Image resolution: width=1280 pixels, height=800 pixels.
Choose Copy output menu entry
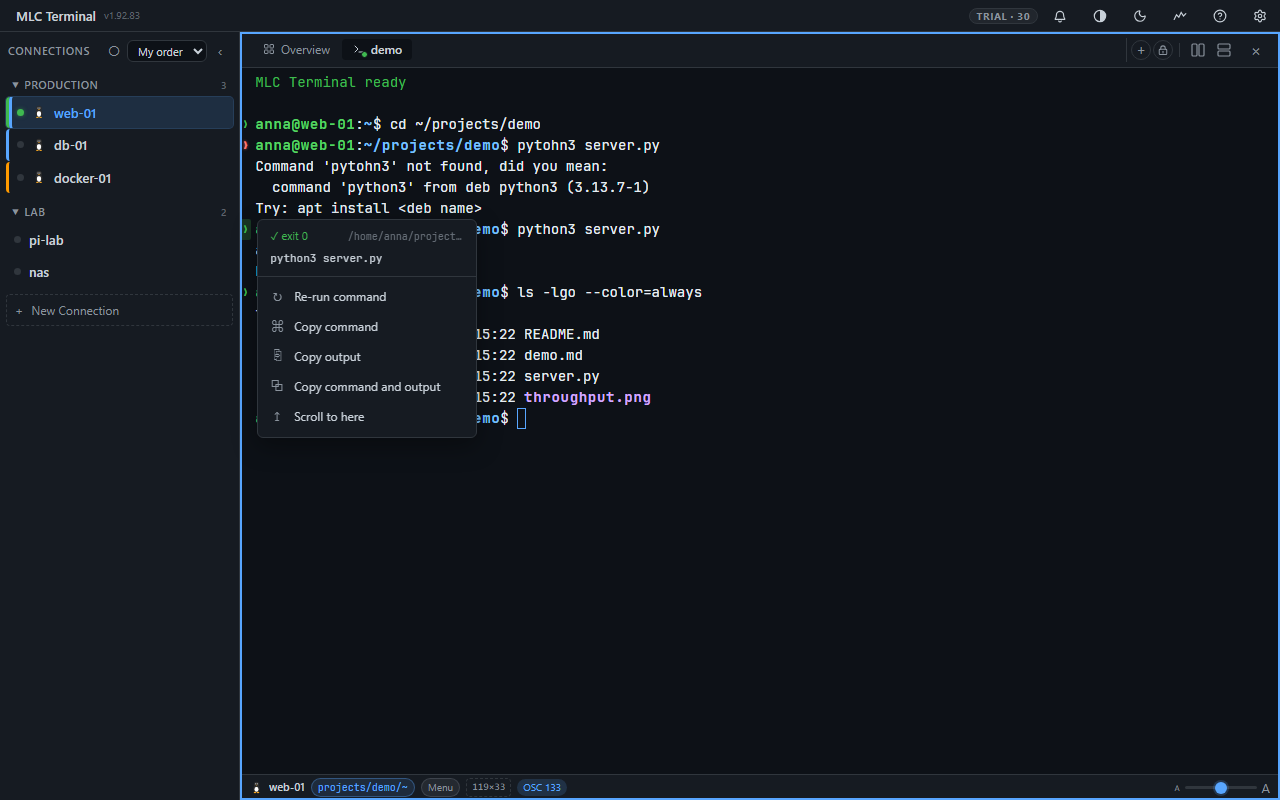click(367, 357)
